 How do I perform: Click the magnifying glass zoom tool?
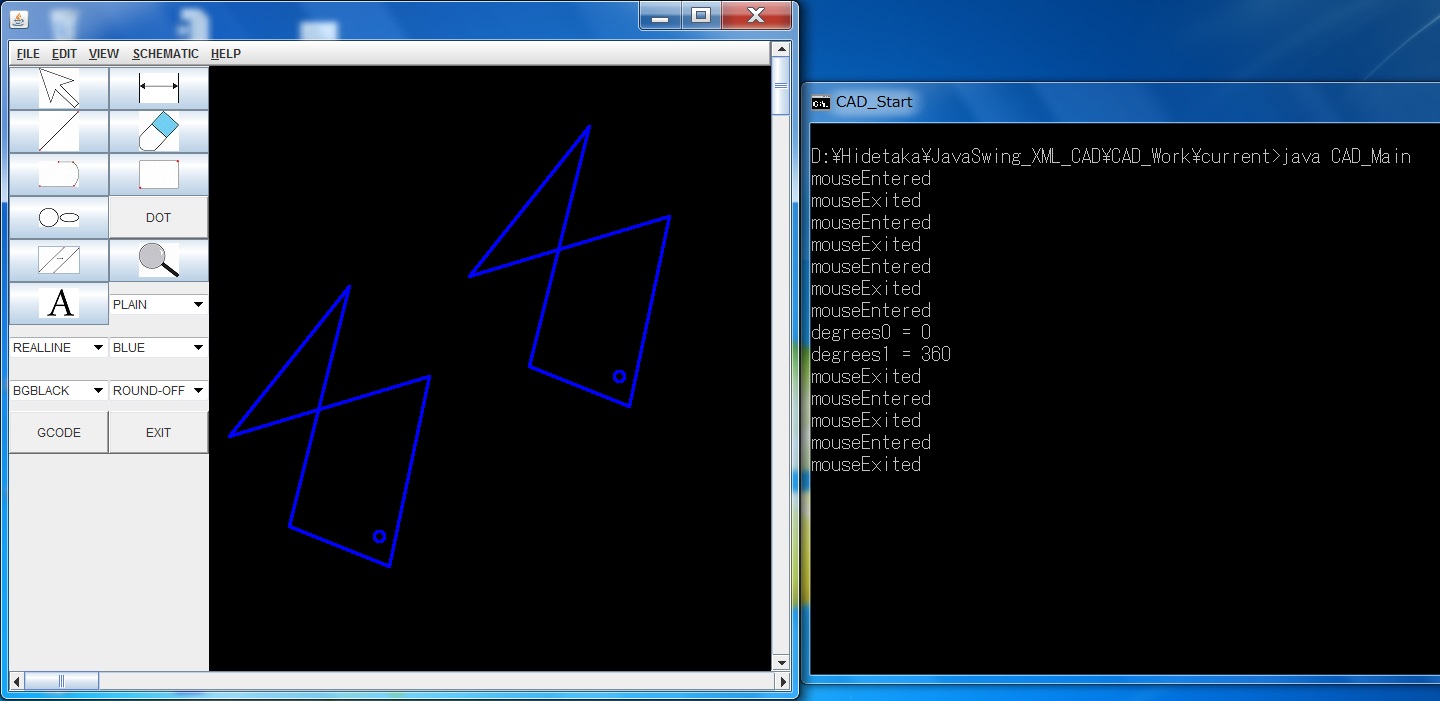[x=158, y=260]
